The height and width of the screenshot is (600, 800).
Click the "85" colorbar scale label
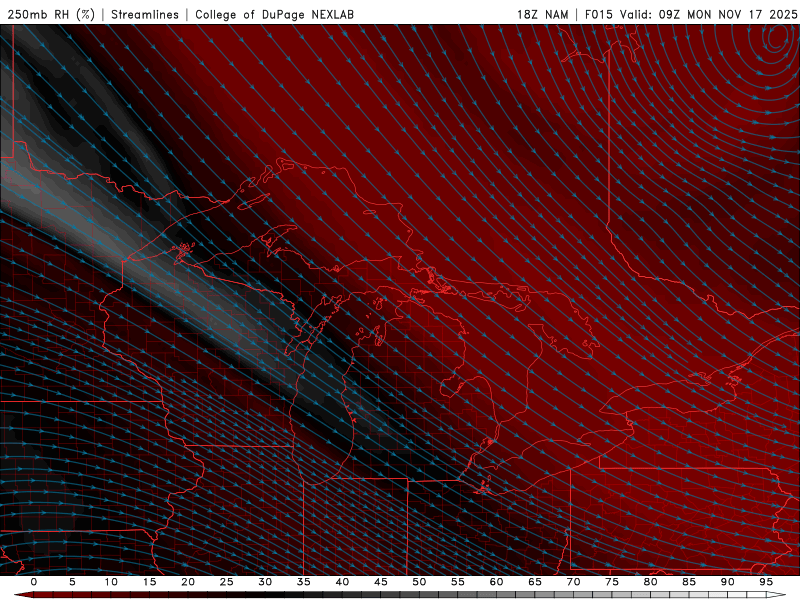click(689, 582)
